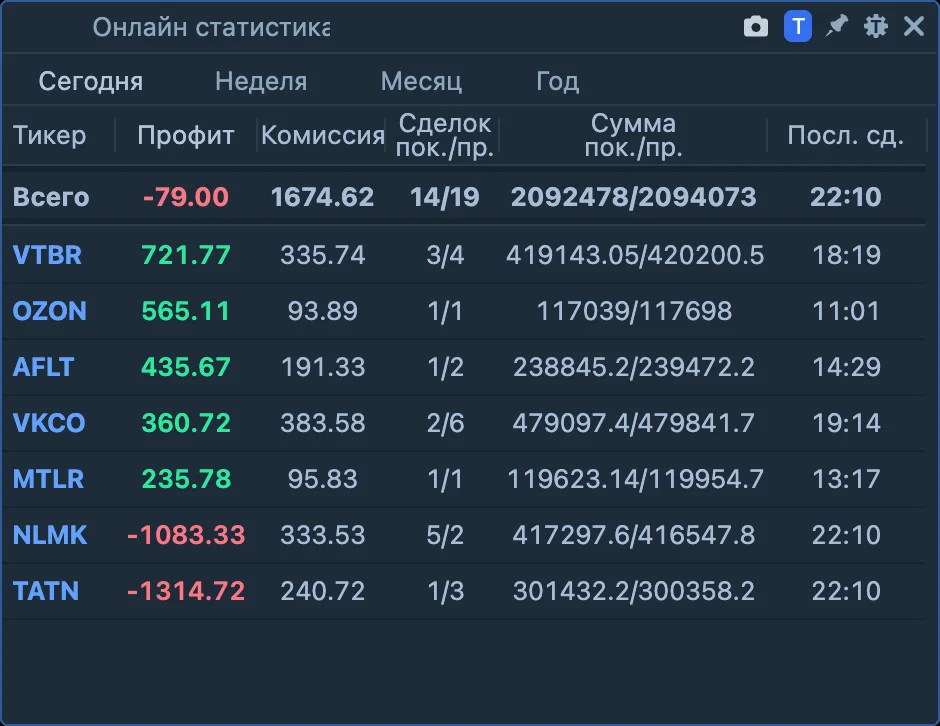
Task: Click the Всего total row label
Action: click(x=51, y=197)
